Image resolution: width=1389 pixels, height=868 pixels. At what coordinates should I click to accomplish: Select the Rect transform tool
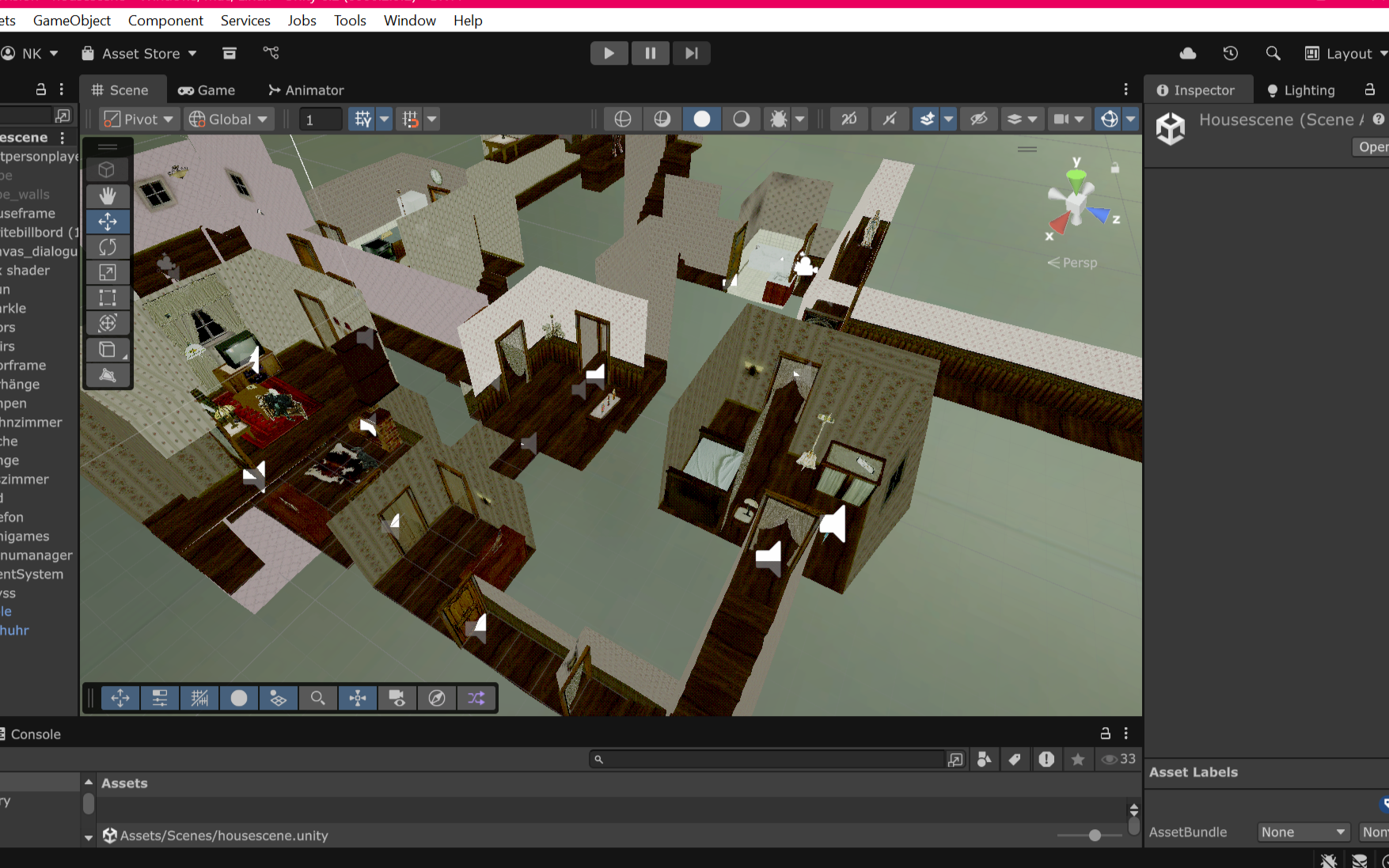coord(108,298)
